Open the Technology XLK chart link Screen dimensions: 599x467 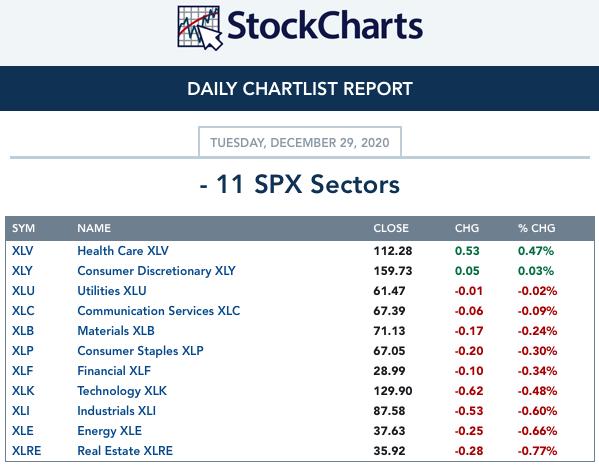122,391
